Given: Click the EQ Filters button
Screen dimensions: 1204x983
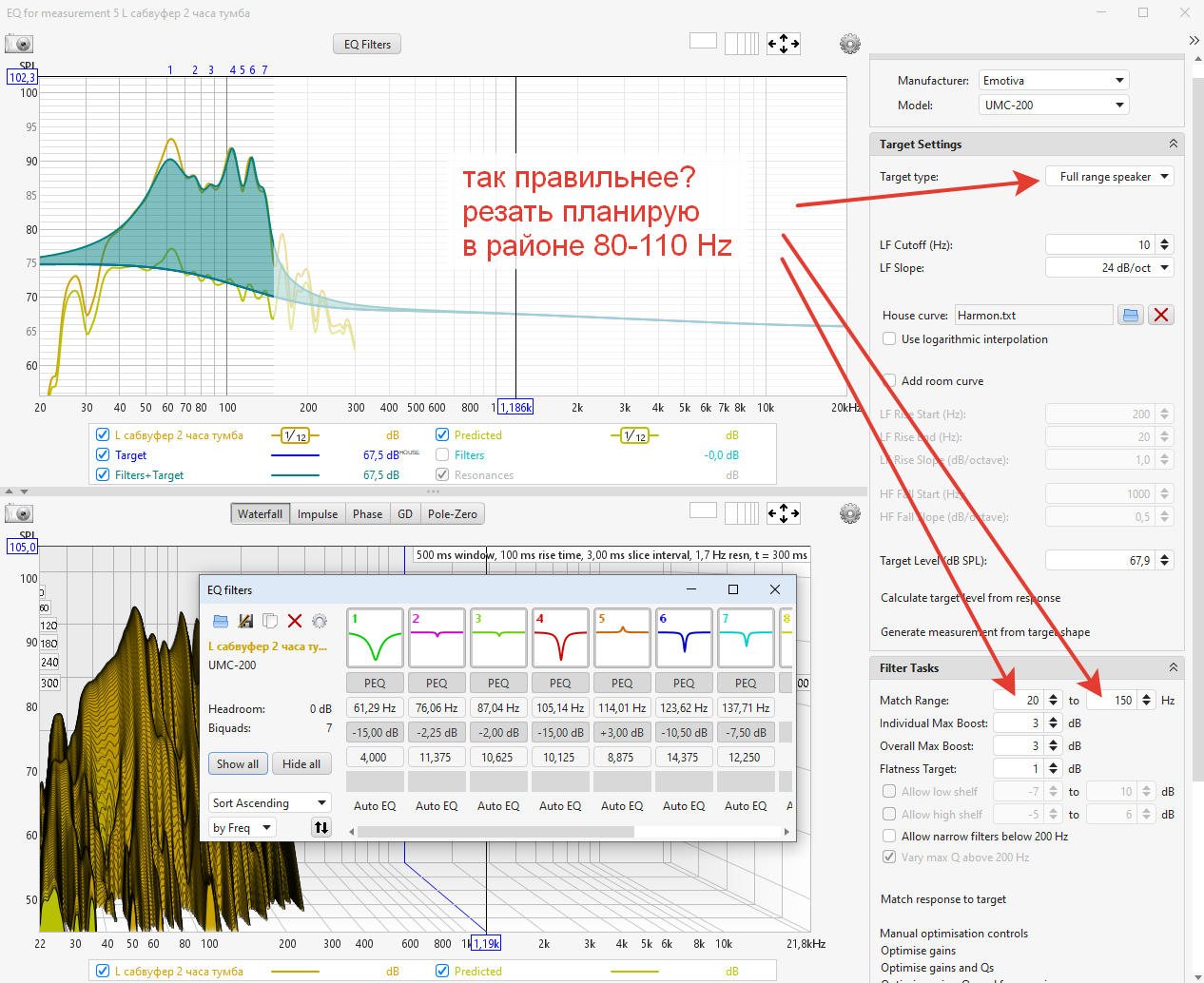Looking at the screenshot, I should (x=367, y=45).
